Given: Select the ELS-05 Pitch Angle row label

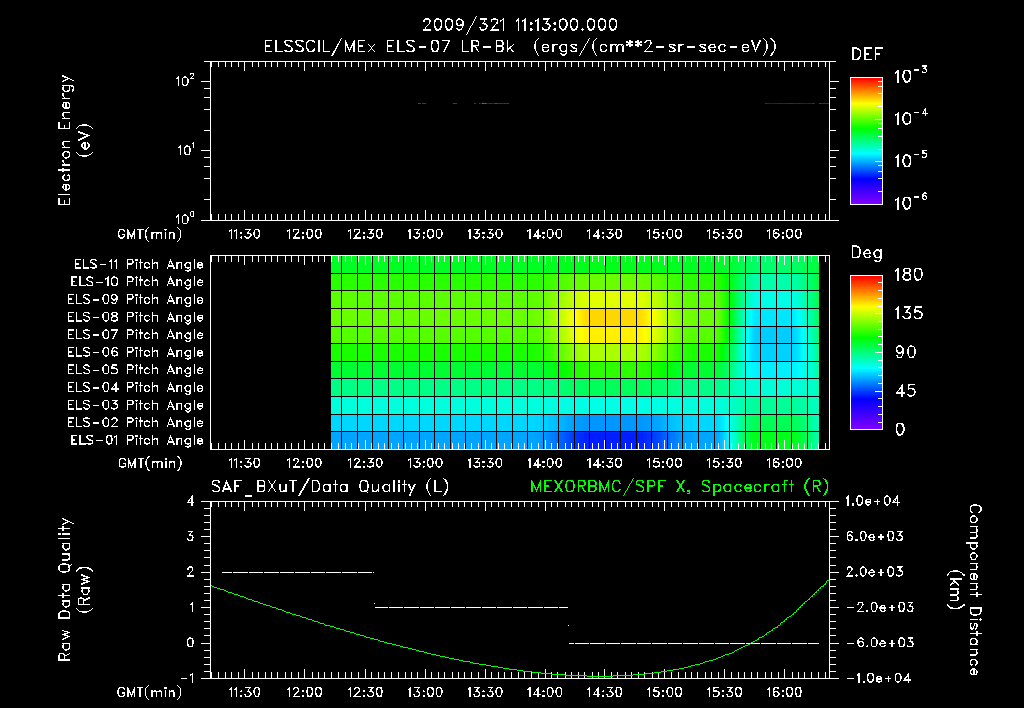Looking at the screenshot, I should [136, 370].
